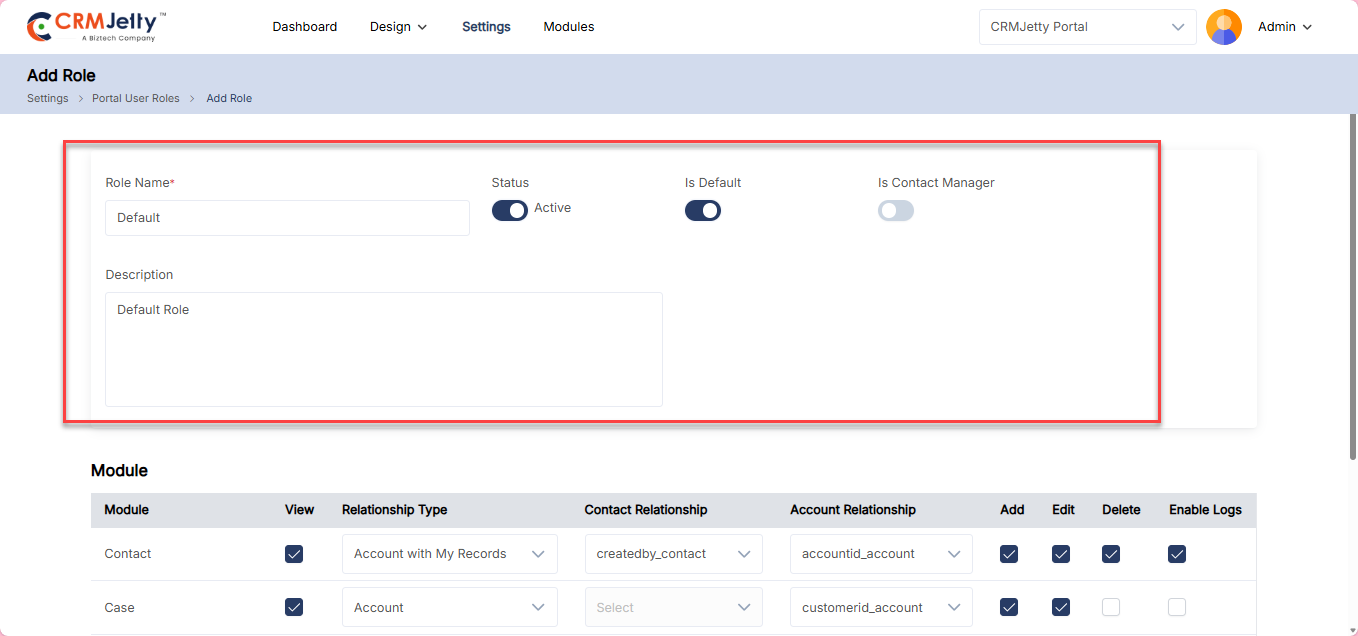Click the CRMJetty logo

(x=96, y=27)
